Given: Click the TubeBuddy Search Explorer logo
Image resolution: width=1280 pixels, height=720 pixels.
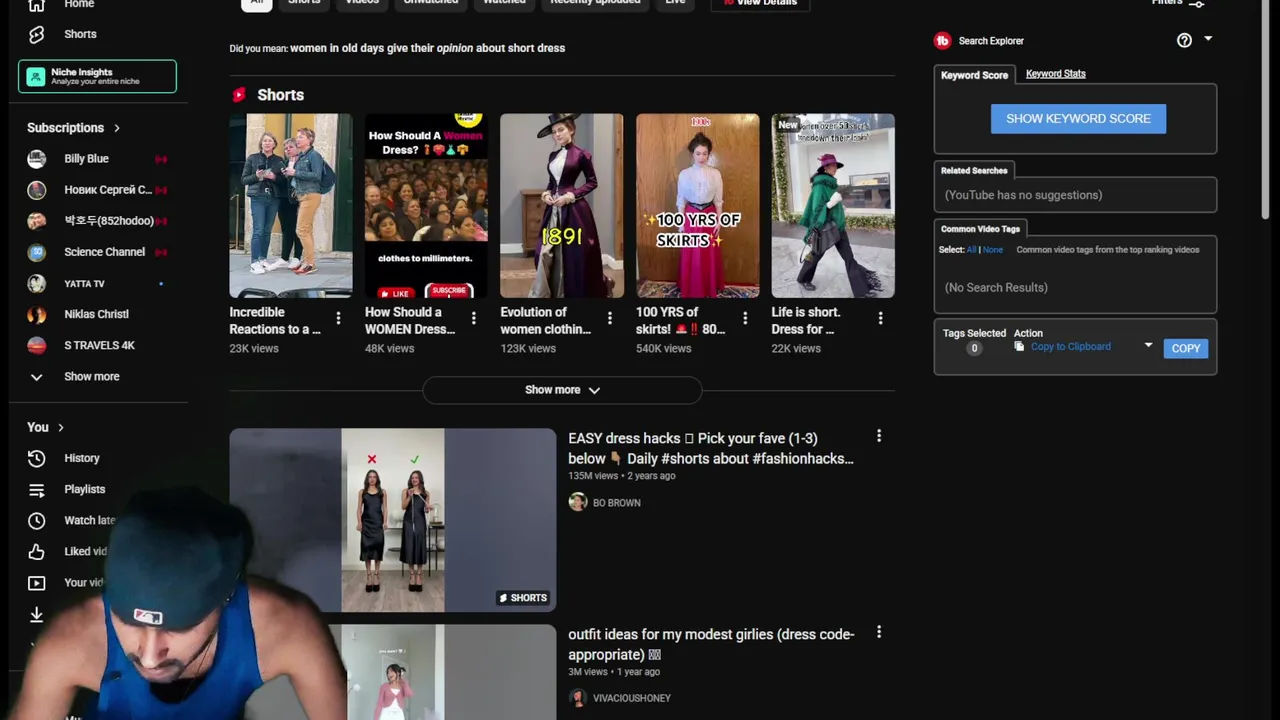Looking at the screenshot, I should tap(942, 41).
